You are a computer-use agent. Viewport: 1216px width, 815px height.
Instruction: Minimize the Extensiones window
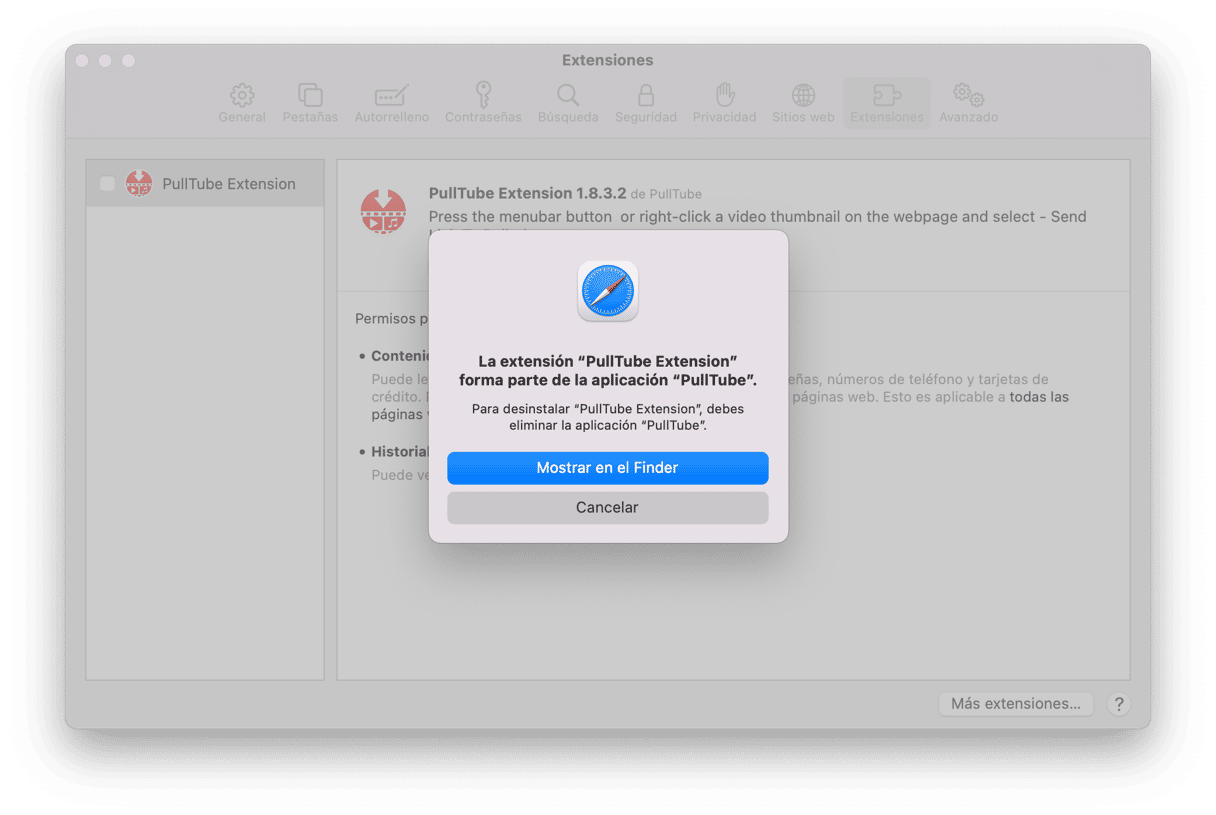[x=105, y=61]
